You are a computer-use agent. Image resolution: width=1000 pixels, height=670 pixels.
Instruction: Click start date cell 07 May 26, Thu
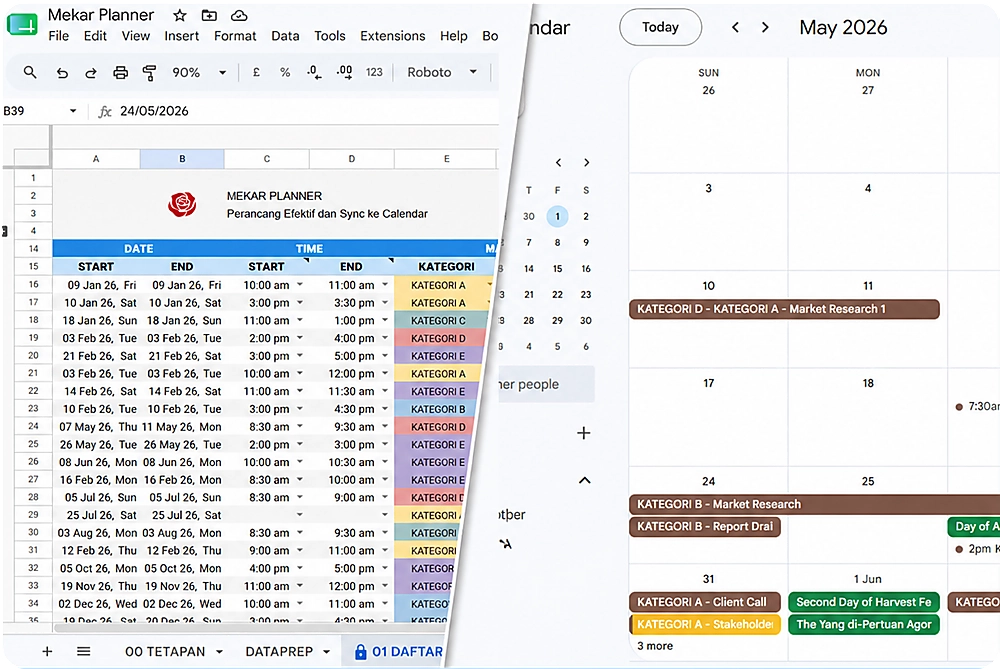96,426
